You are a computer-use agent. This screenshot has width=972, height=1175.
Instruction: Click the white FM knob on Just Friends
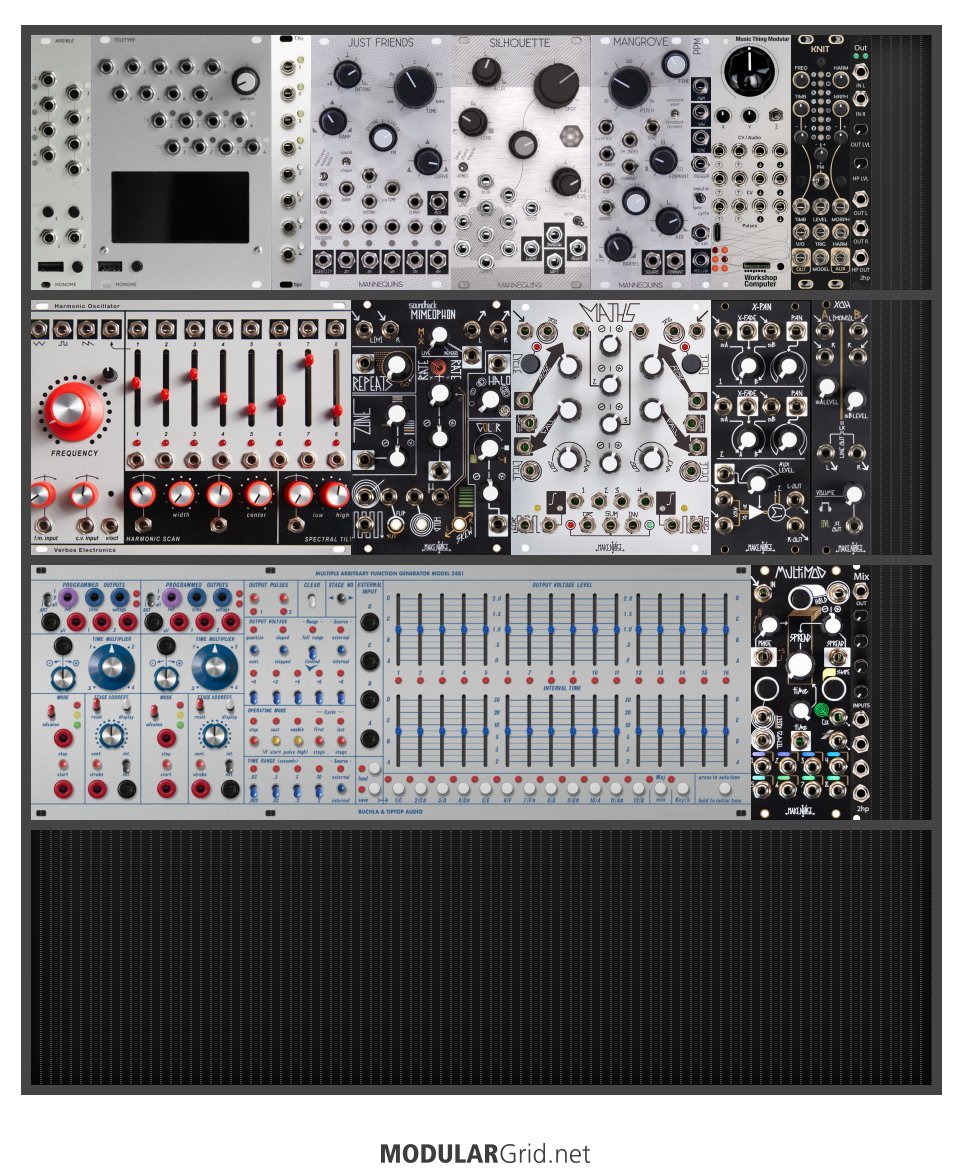point(383,137)
